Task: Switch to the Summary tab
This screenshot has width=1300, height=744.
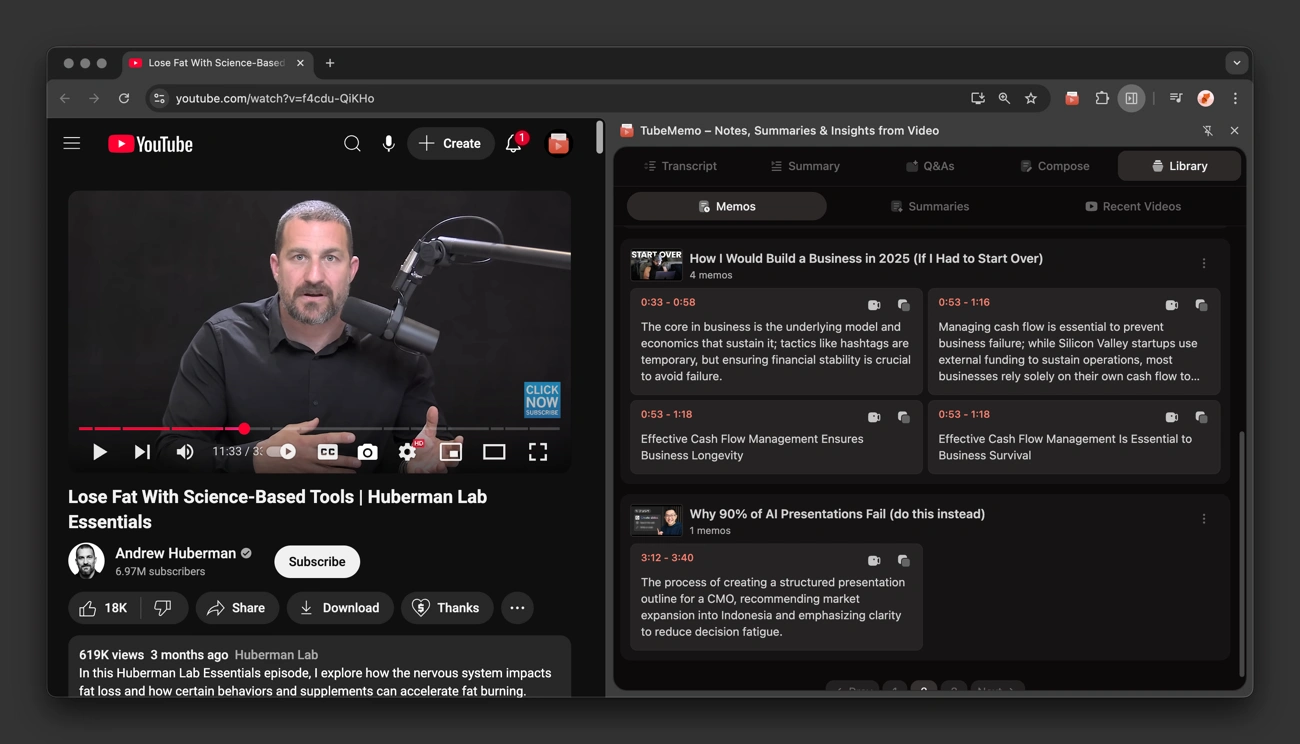Action: click(x=805, y=166)
